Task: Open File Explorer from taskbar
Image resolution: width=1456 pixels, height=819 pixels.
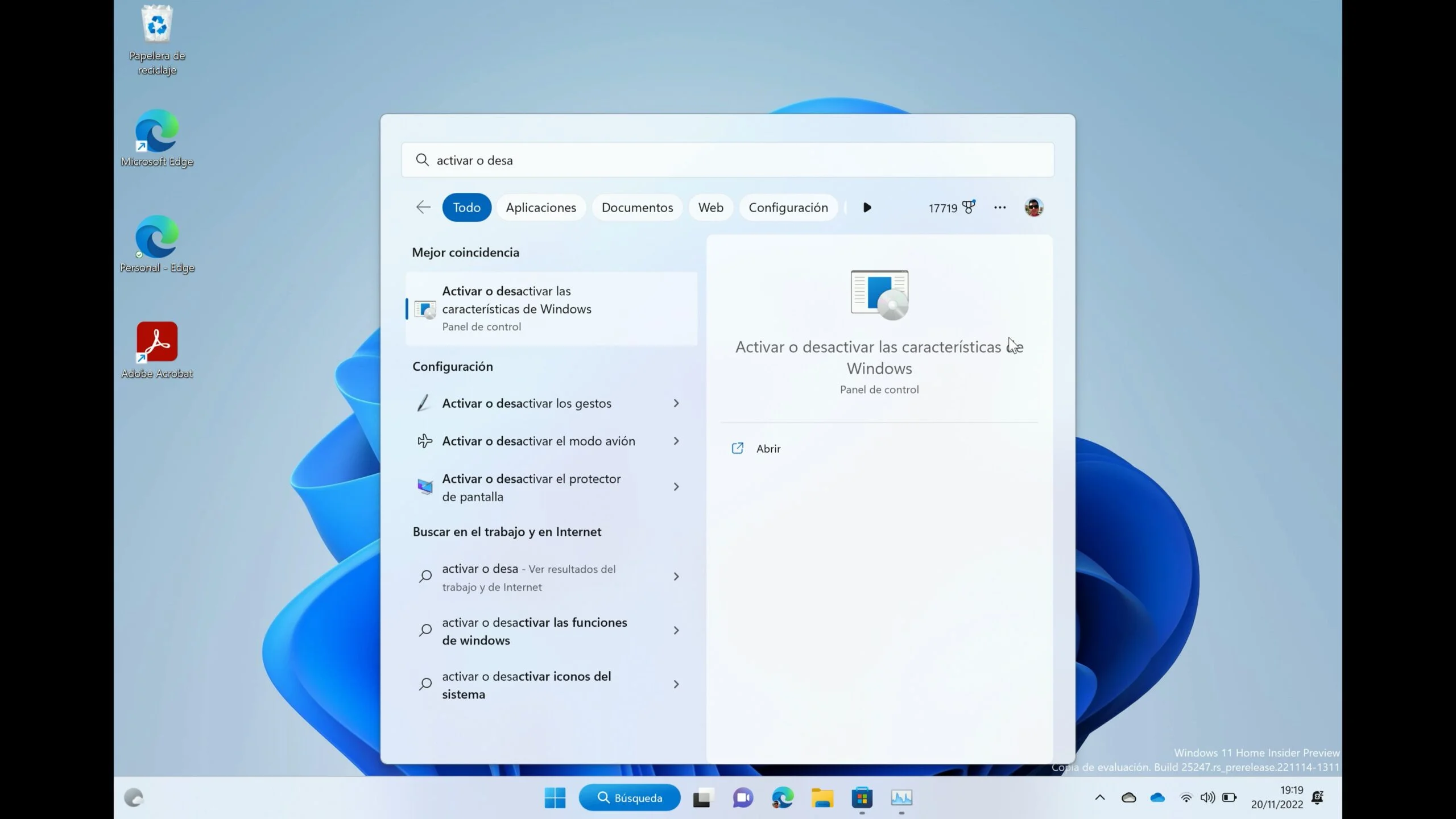Action: coord(822,797)
